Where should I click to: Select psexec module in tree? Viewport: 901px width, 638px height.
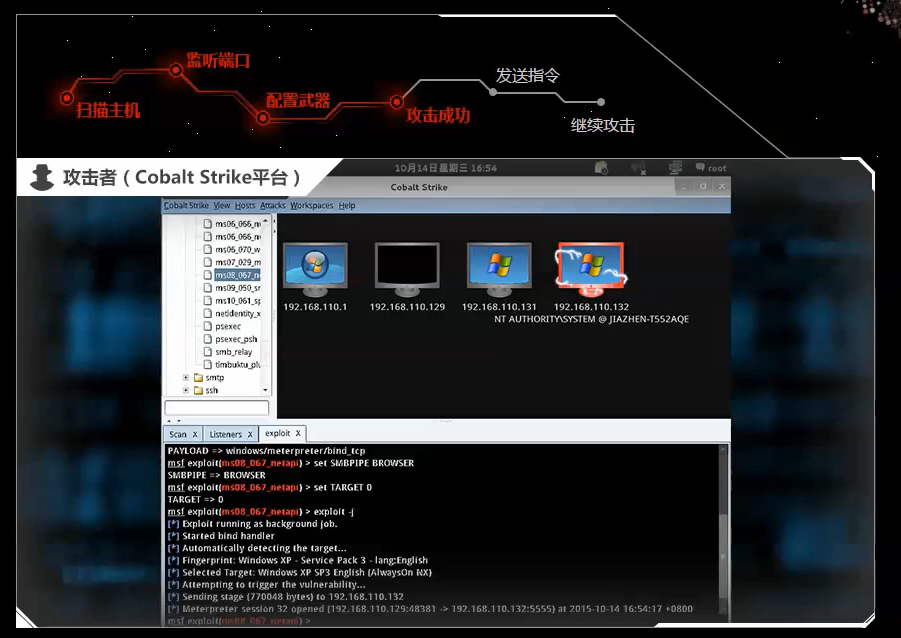[228, 326]
